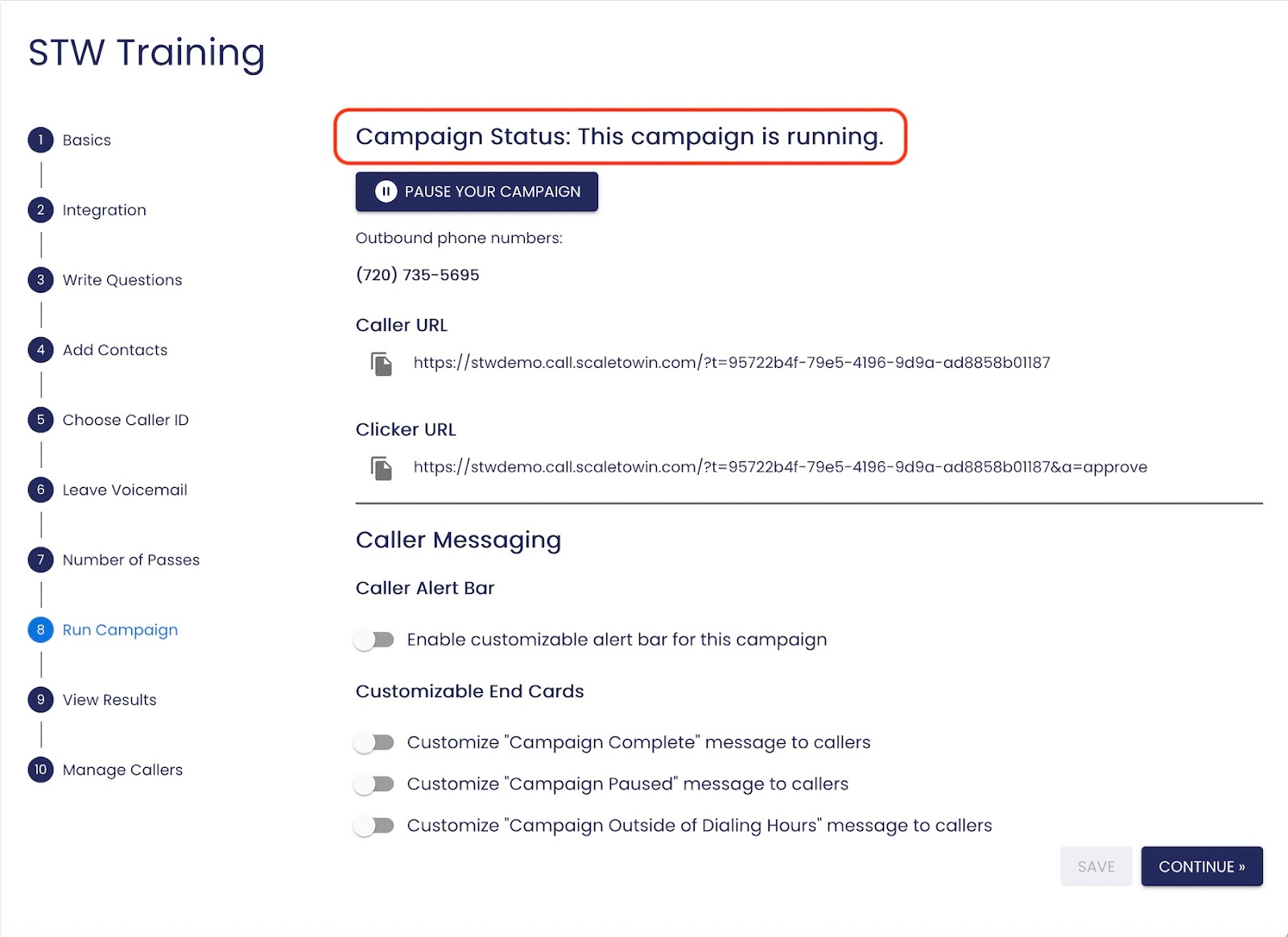Click the "Clicker URL" heading
1288x937 pixels.
pos(406,430)
